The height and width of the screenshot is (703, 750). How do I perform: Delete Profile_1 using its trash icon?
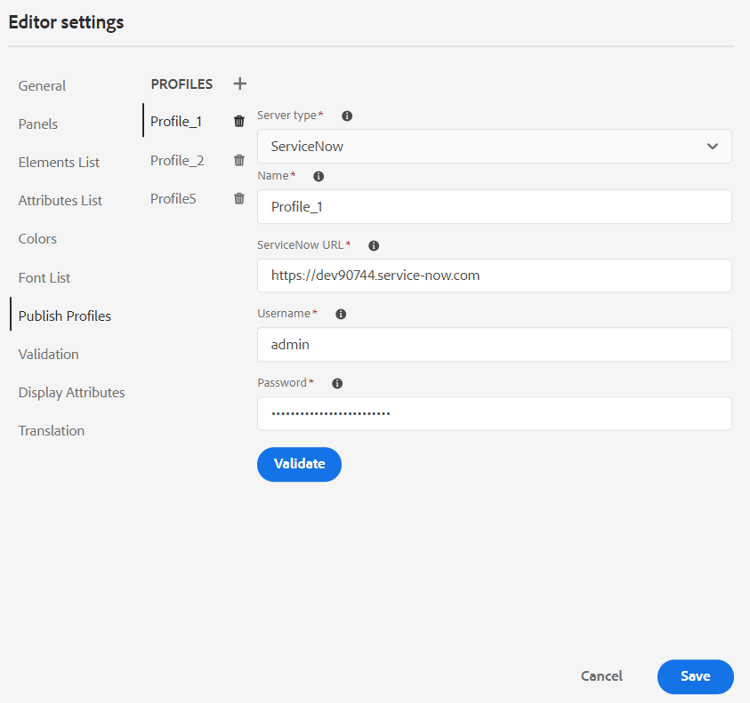coord(239,121)
